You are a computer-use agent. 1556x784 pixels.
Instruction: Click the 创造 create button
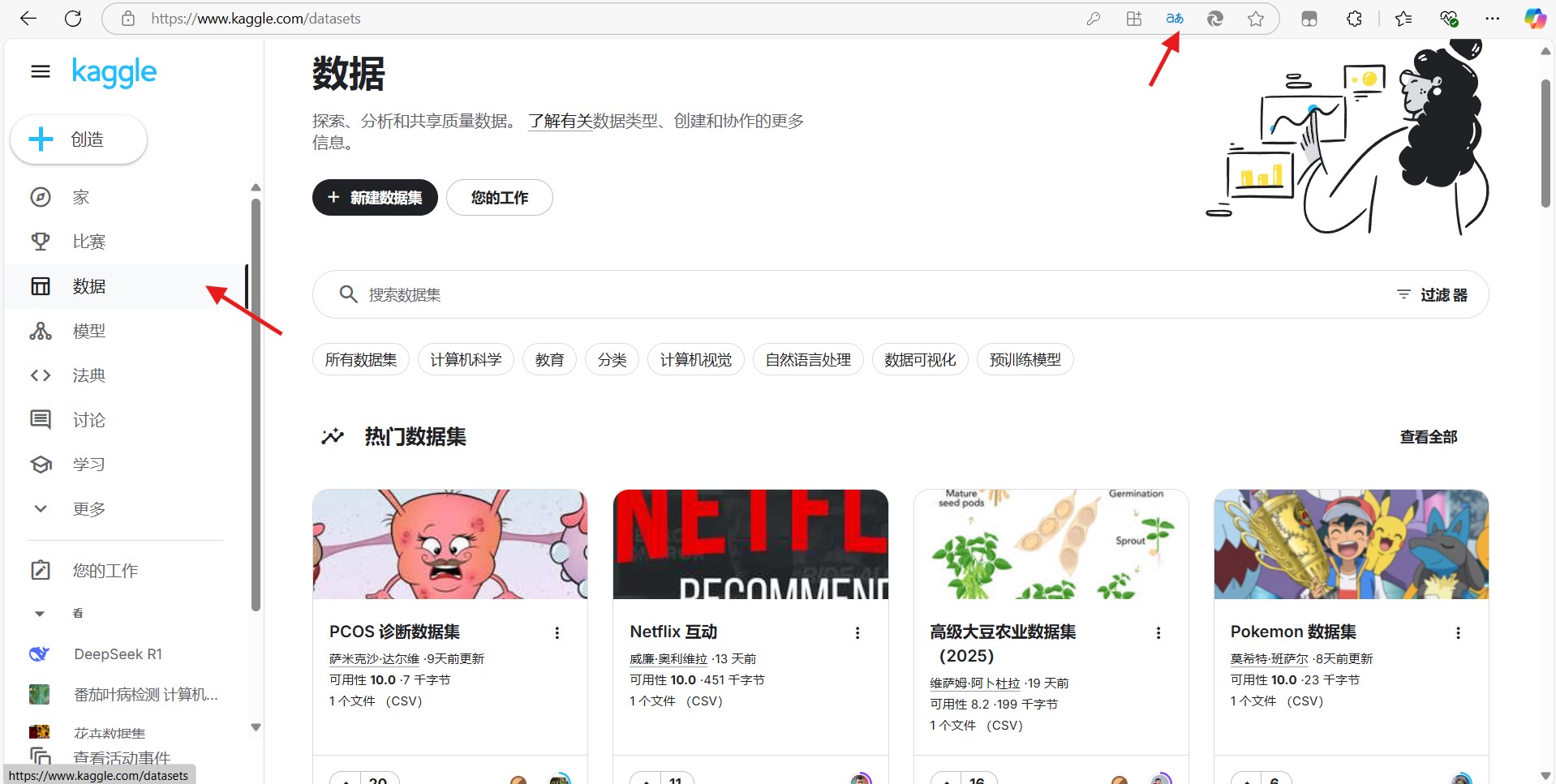tap(79, 139)
